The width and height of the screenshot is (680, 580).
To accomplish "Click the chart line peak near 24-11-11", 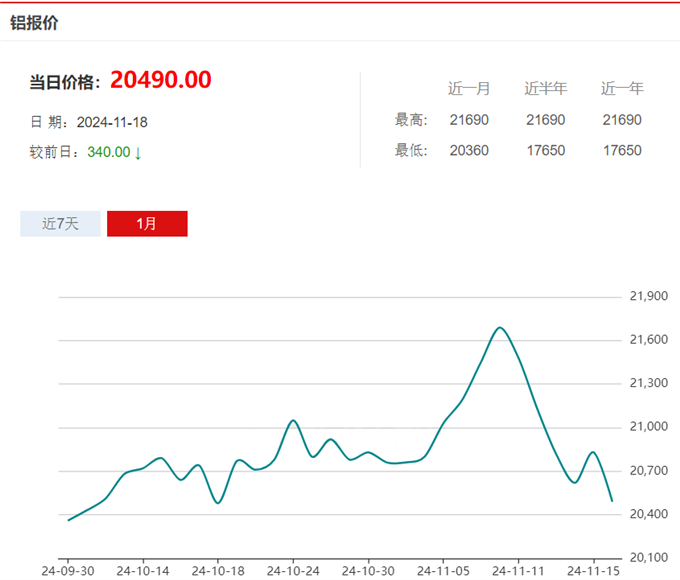I will coord(500,328).
